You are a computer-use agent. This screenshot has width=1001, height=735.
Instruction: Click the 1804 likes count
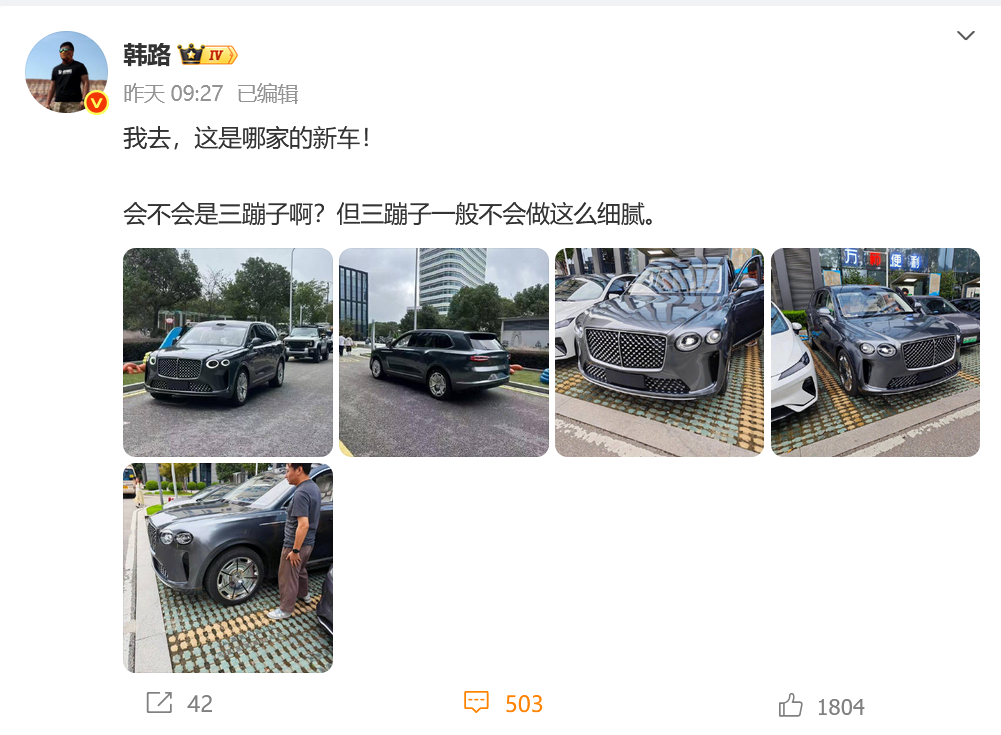pos(841,707)
